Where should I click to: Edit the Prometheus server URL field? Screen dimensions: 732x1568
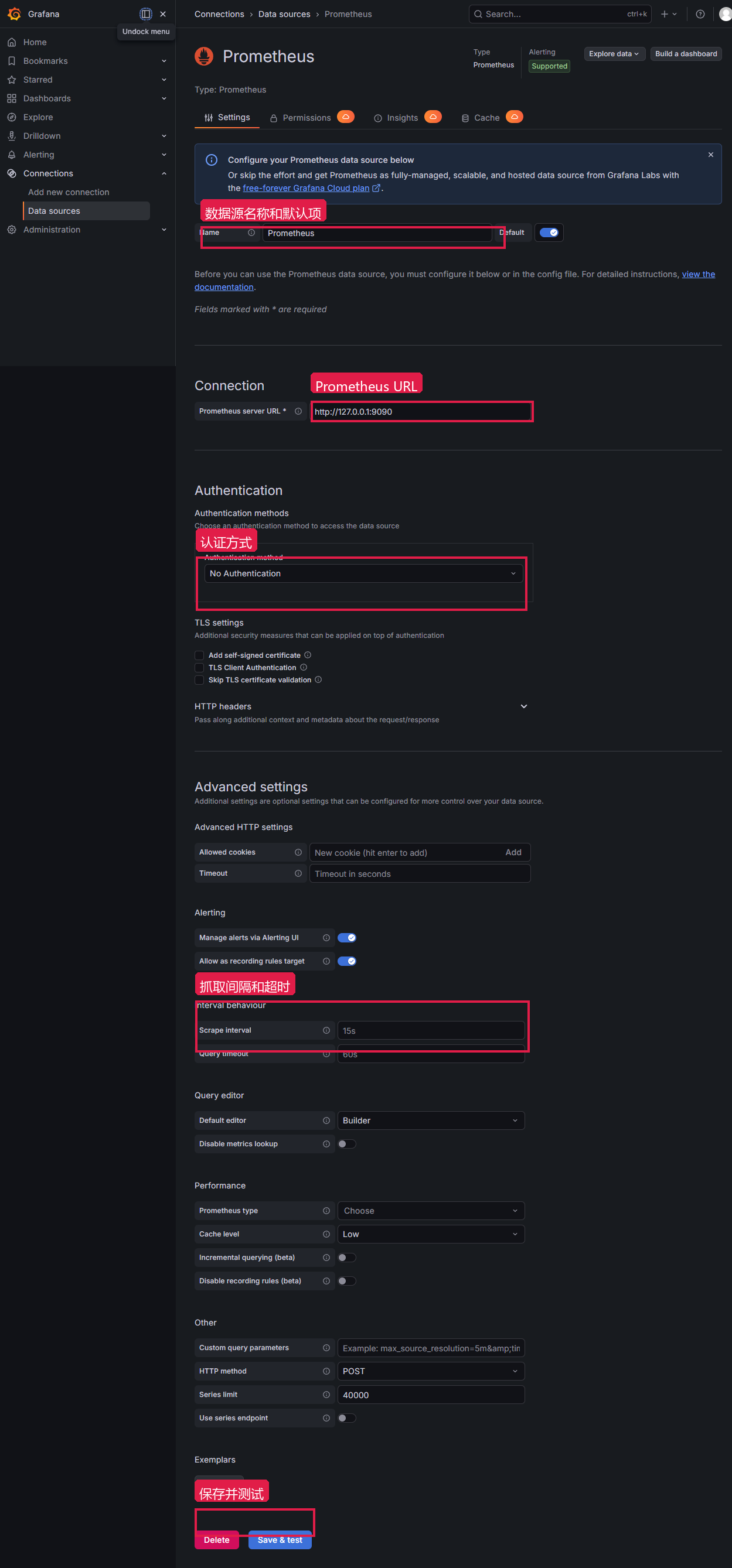point(421,412)
